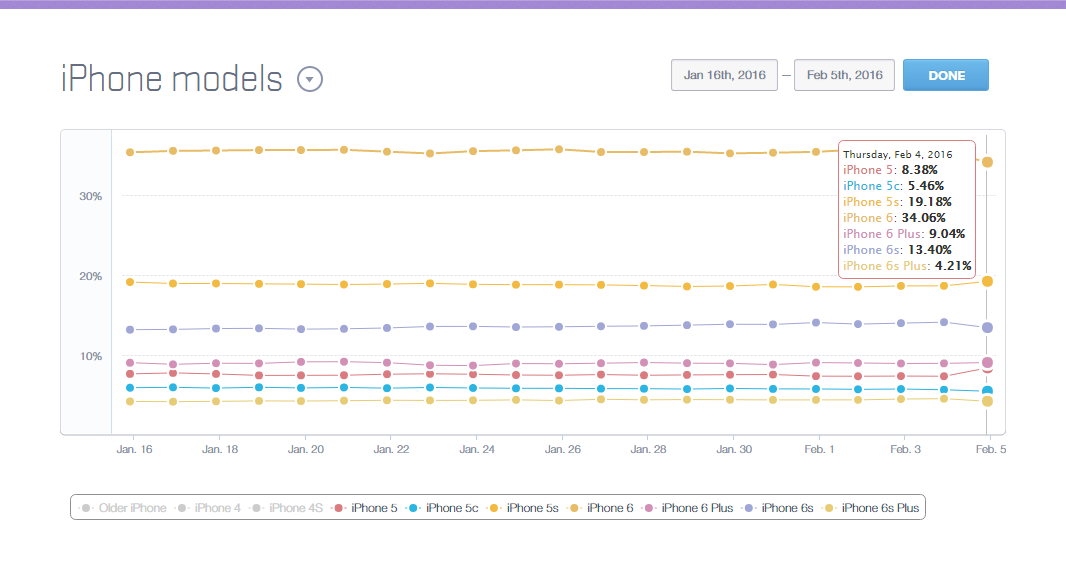The height and width of the screenshot is (585, 1066).
Task: Click the iPhone models page heading
Action: tap(172, 79)
